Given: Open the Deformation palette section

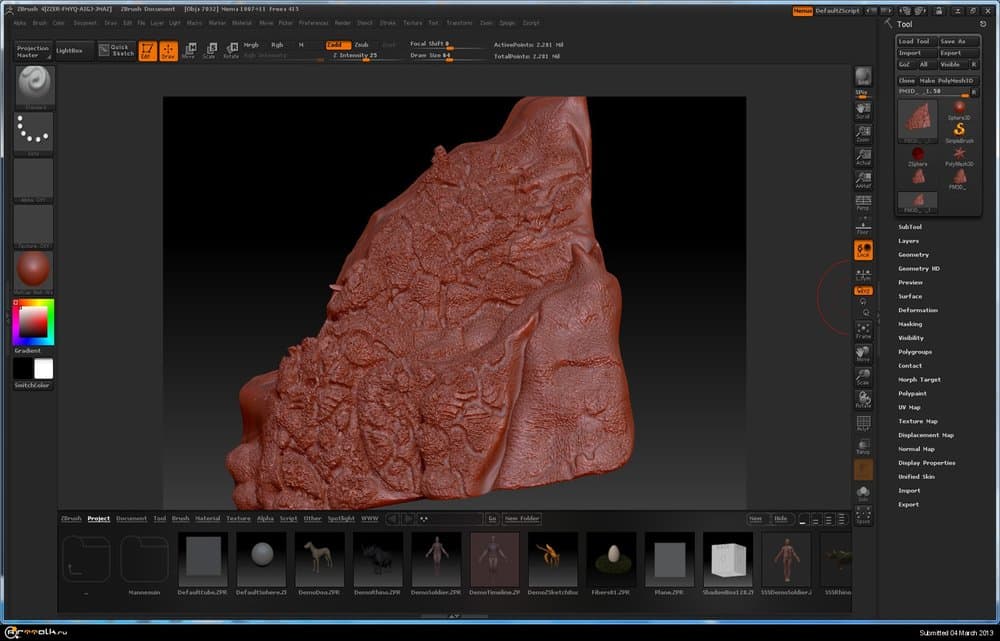Looking at the screenshot, I should coord(917,310).
